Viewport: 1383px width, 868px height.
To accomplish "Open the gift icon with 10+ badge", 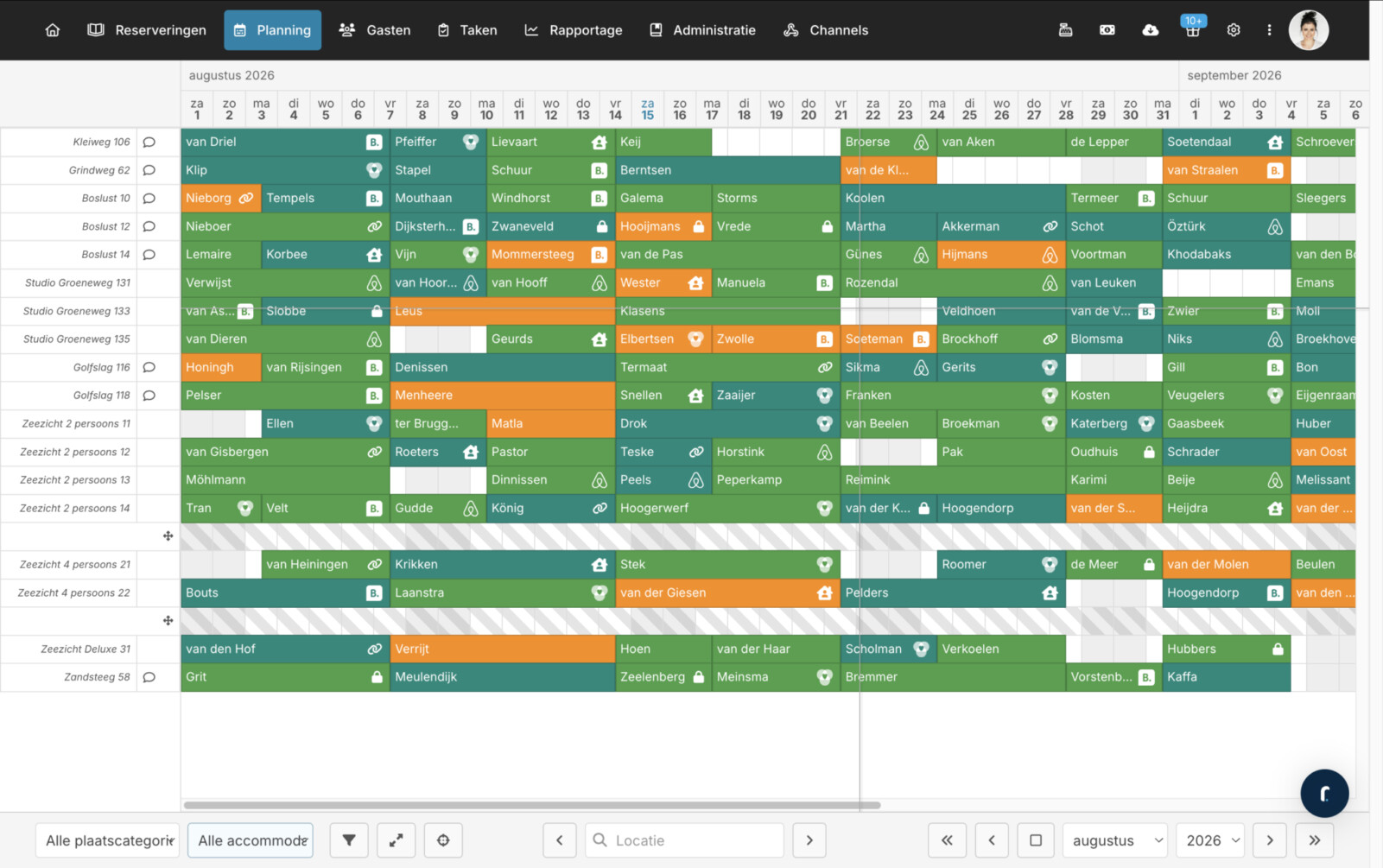I will tap(1192, 30).
